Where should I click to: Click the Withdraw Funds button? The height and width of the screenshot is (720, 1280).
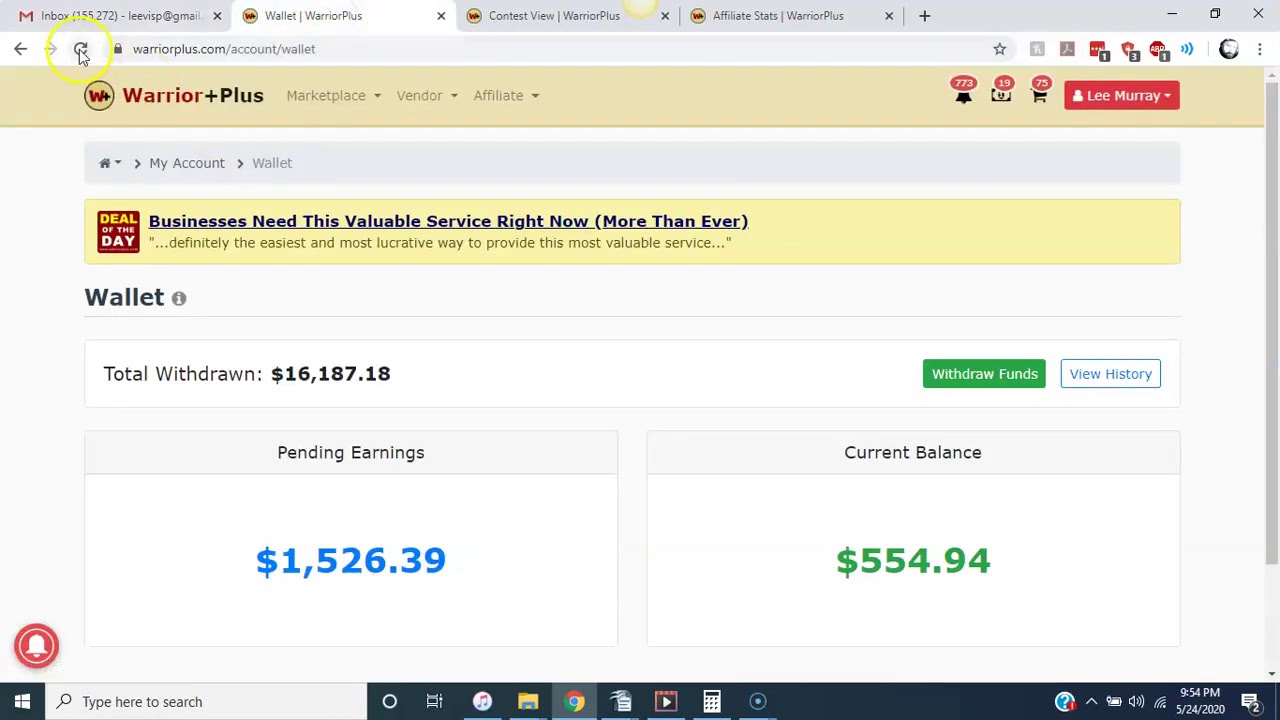click(984, 374)
